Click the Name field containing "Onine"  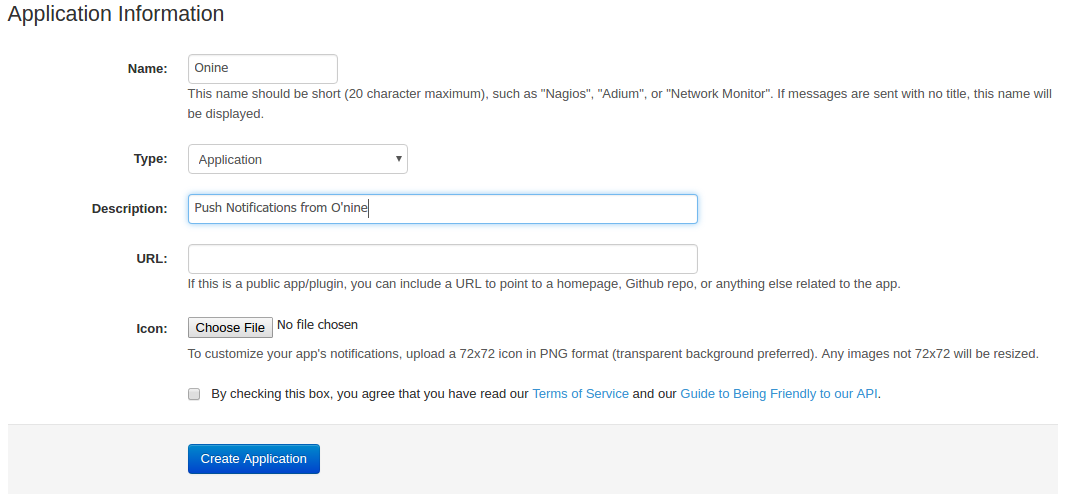point(262,69)
